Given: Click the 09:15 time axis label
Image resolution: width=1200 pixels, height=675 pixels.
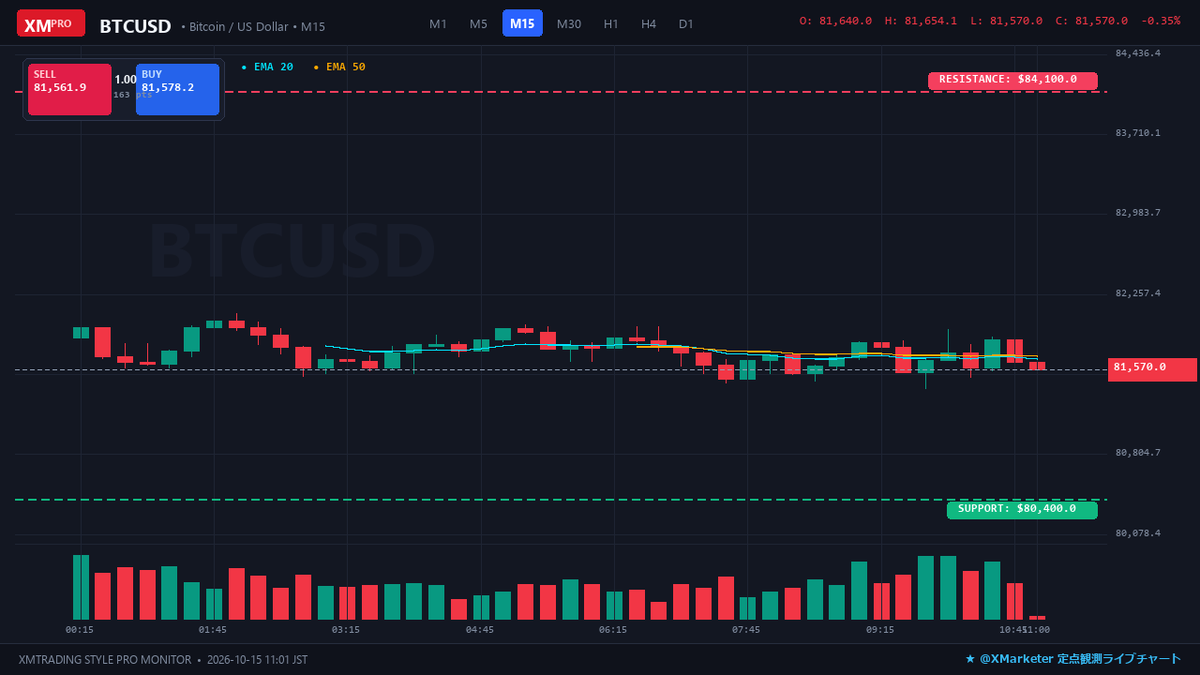Looking at the screenshot, I should point(880,630).
